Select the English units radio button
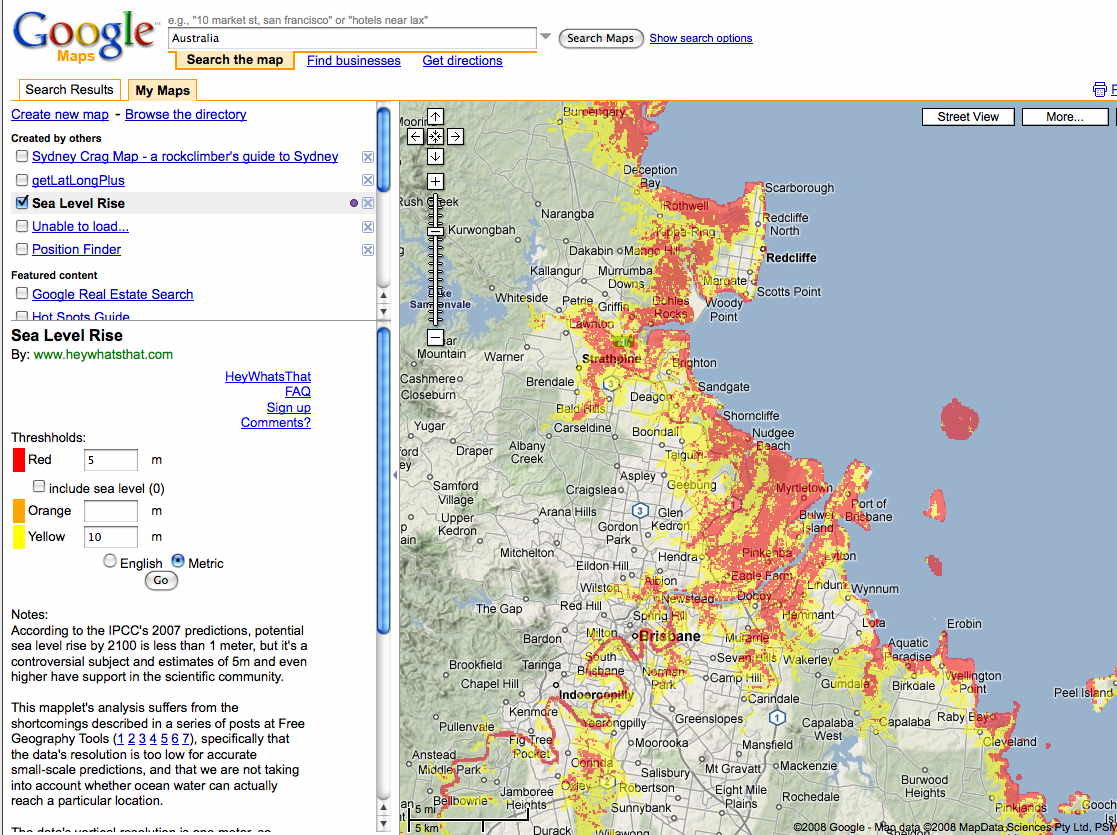Screen dimensions: 1117x835 [x=110, y=562]
